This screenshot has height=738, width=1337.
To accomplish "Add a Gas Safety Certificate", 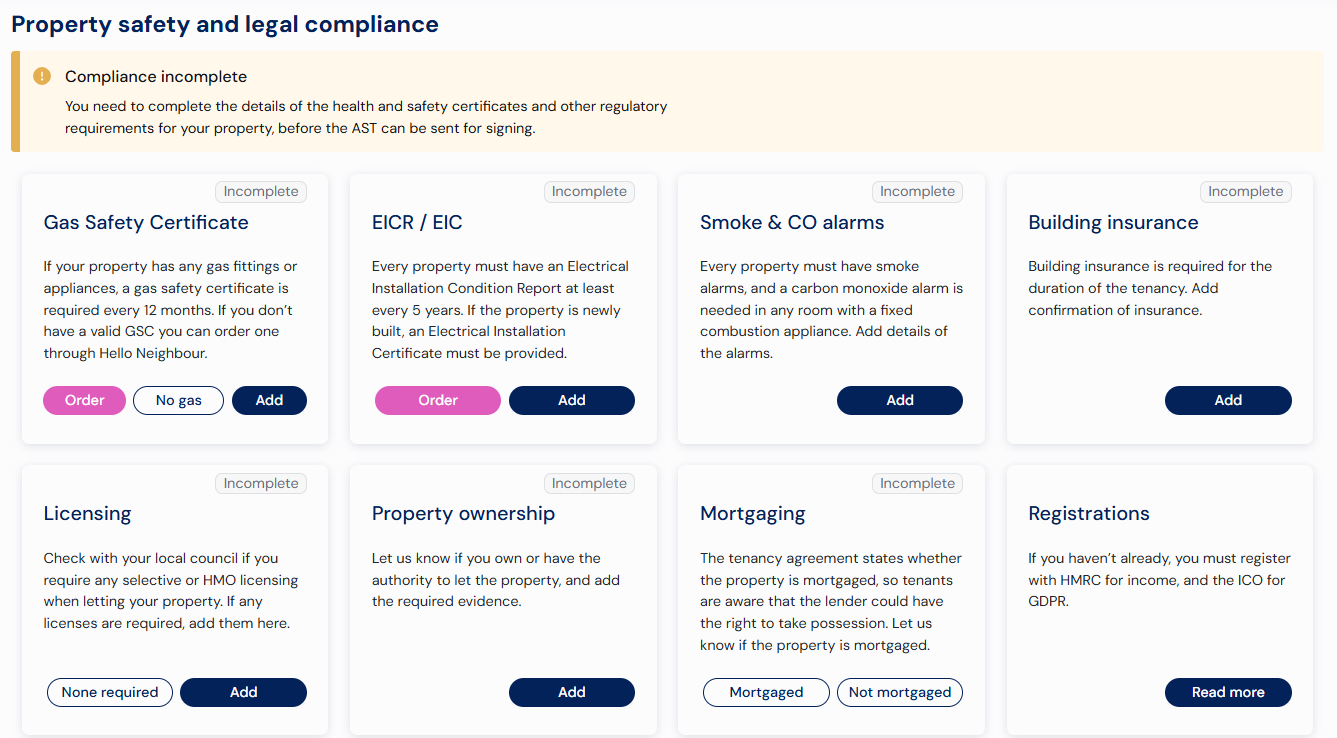I will 269,400.
